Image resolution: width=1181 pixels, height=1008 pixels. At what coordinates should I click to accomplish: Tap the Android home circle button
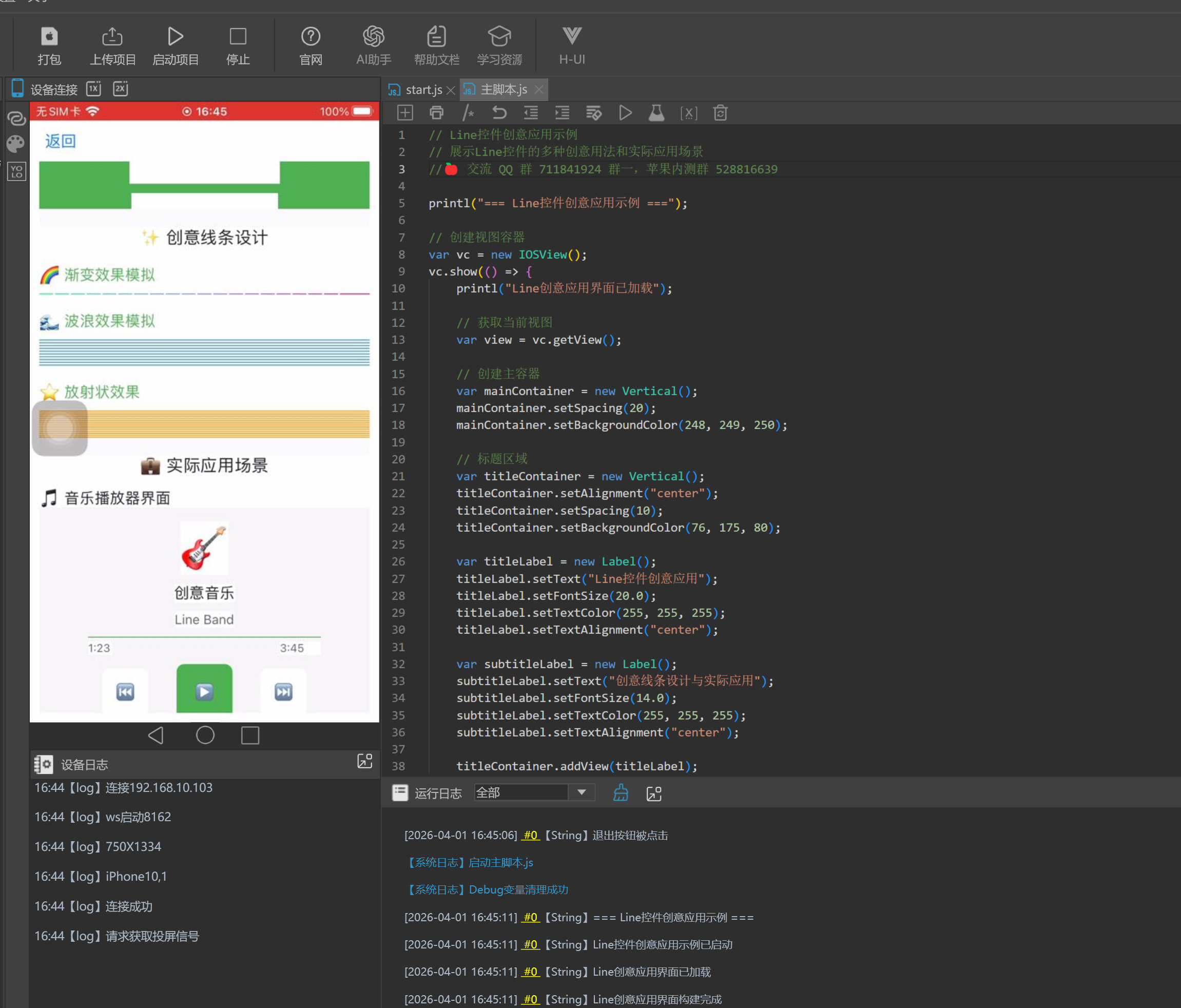click(x=205, y=735)
